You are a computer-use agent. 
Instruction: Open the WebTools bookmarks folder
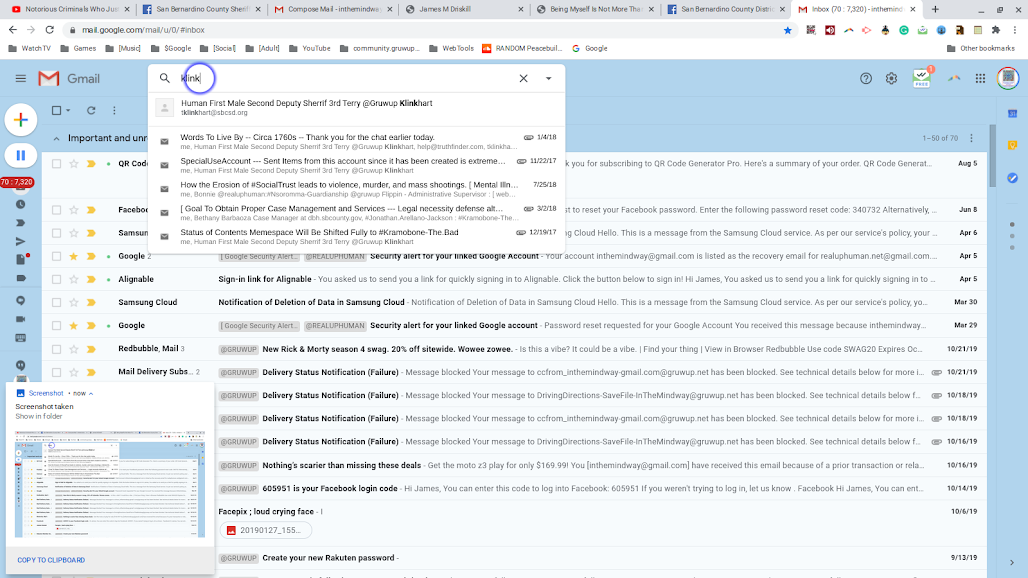[451, 48]
